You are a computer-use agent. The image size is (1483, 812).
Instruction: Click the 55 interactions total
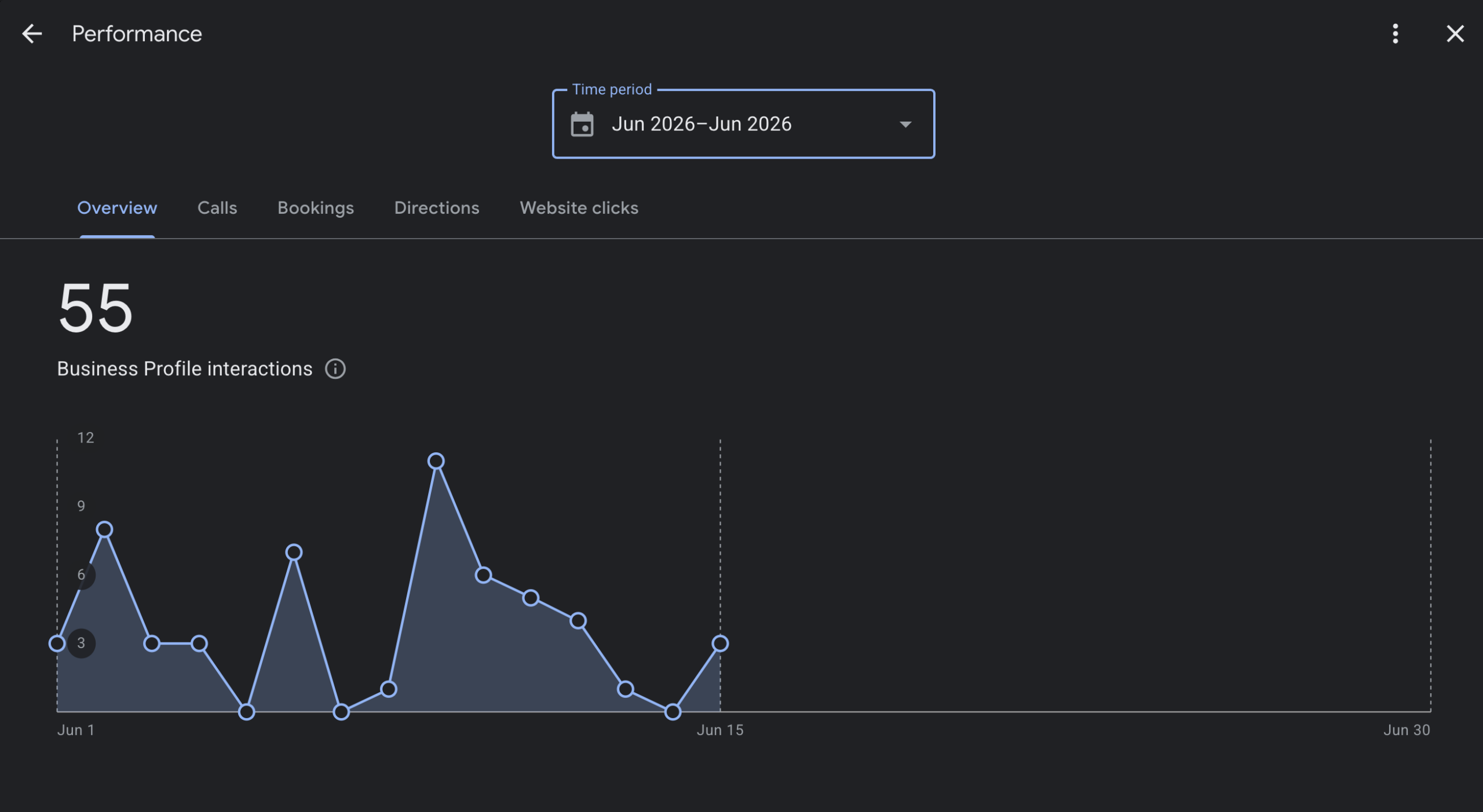tap(96, 309)
